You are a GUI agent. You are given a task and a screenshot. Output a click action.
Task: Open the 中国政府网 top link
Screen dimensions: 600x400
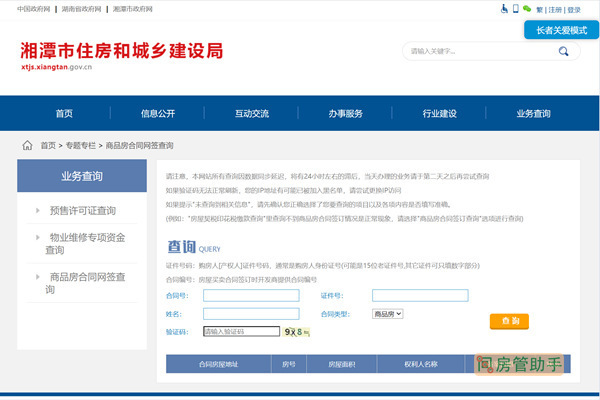(34, 9)
